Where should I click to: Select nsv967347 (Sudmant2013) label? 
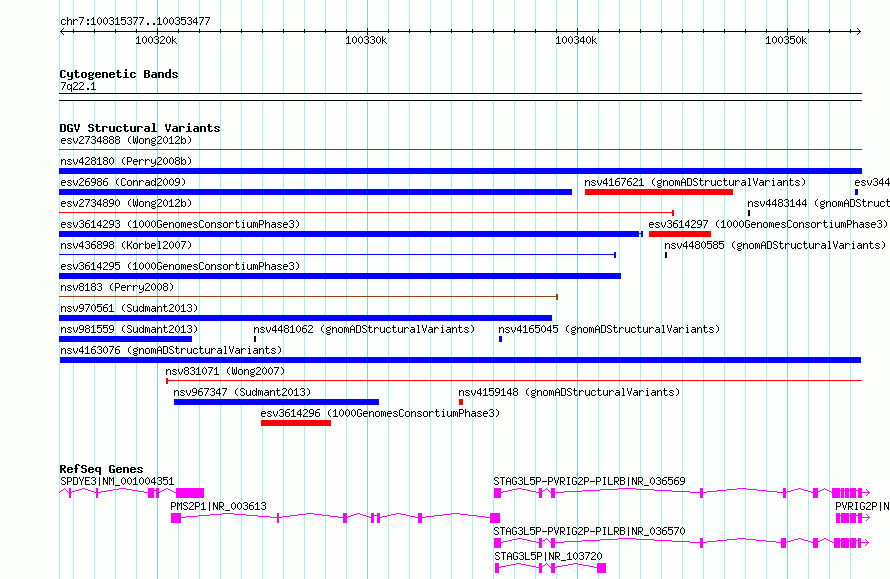tap(242, 392)
